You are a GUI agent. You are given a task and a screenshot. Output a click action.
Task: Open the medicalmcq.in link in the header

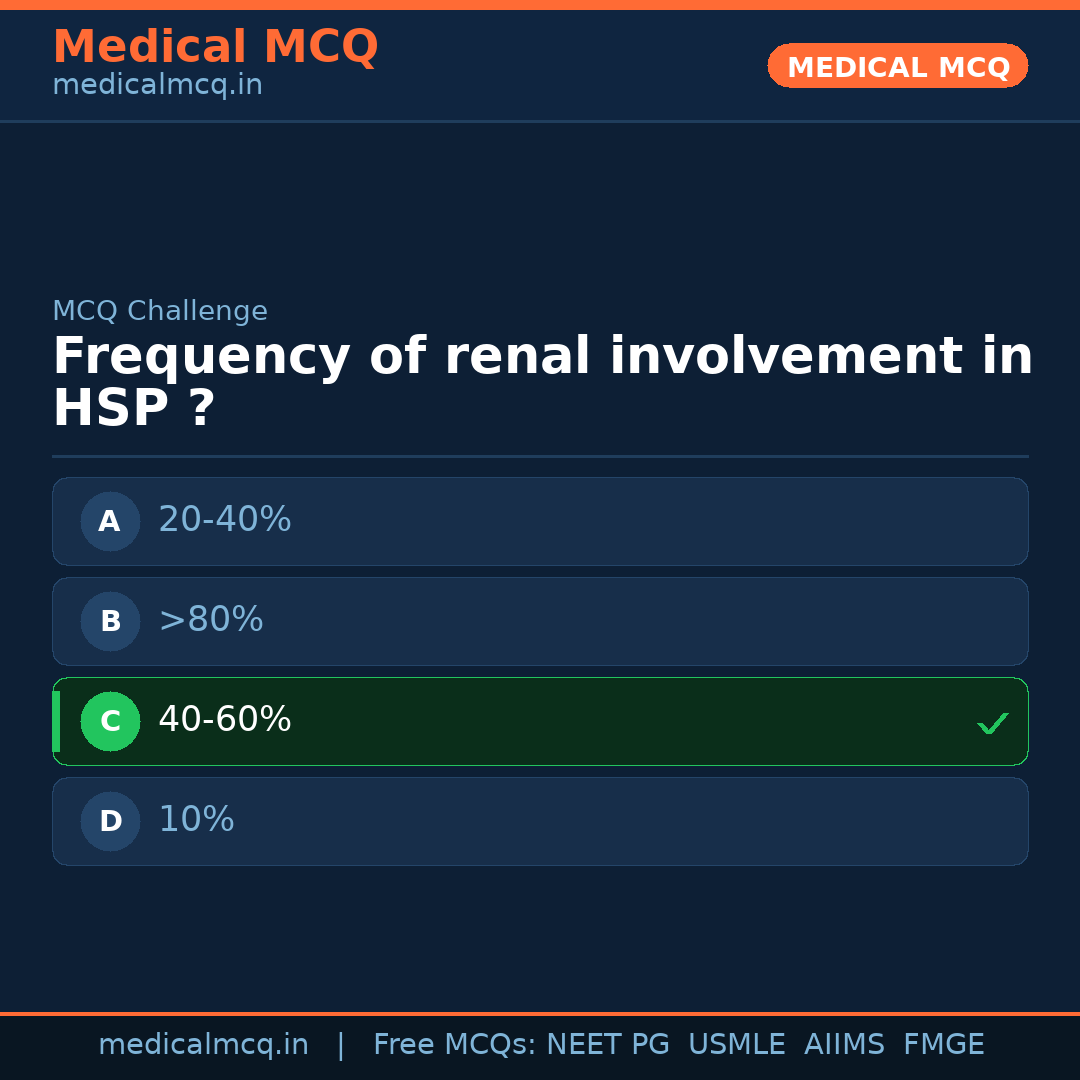157,85
